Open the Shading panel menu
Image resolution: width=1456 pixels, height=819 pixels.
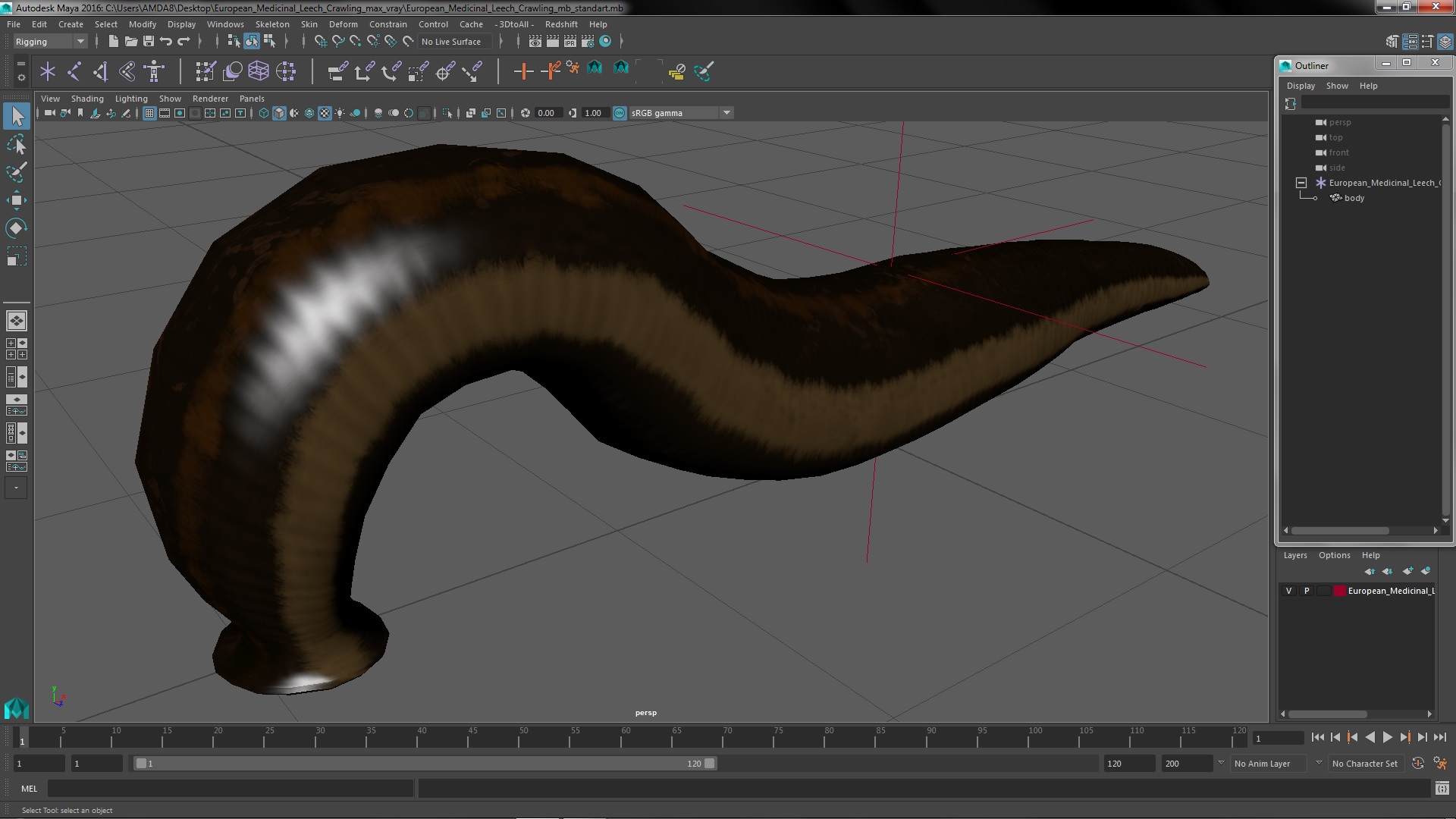coord(86,99)
